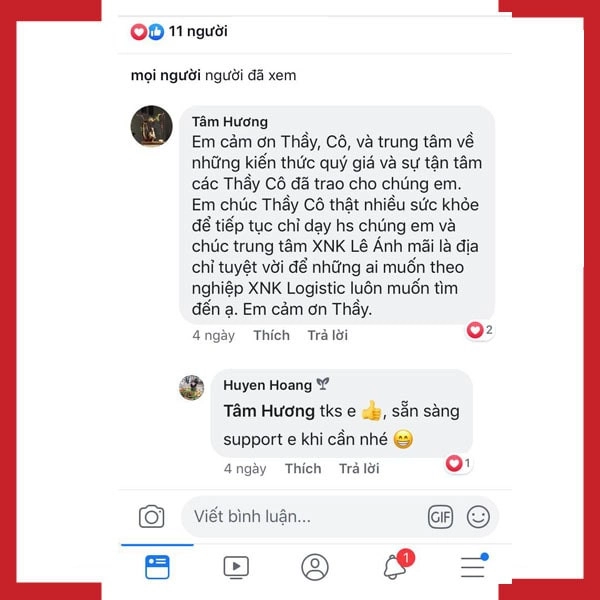The image size is (600, 600).
Task: Open the camera icon to attach photo
Action: point(152,517)
